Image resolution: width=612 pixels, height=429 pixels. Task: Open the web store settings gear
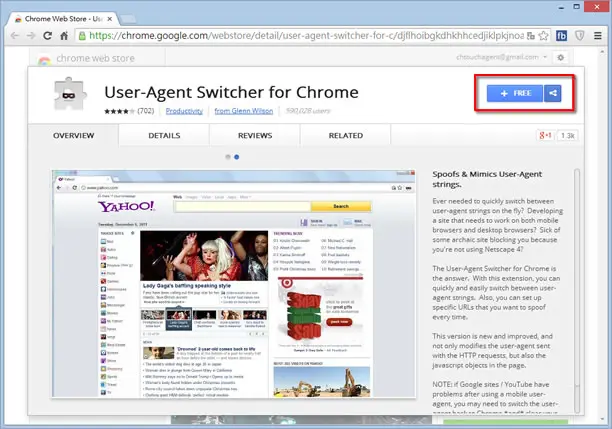coord(560,57)
